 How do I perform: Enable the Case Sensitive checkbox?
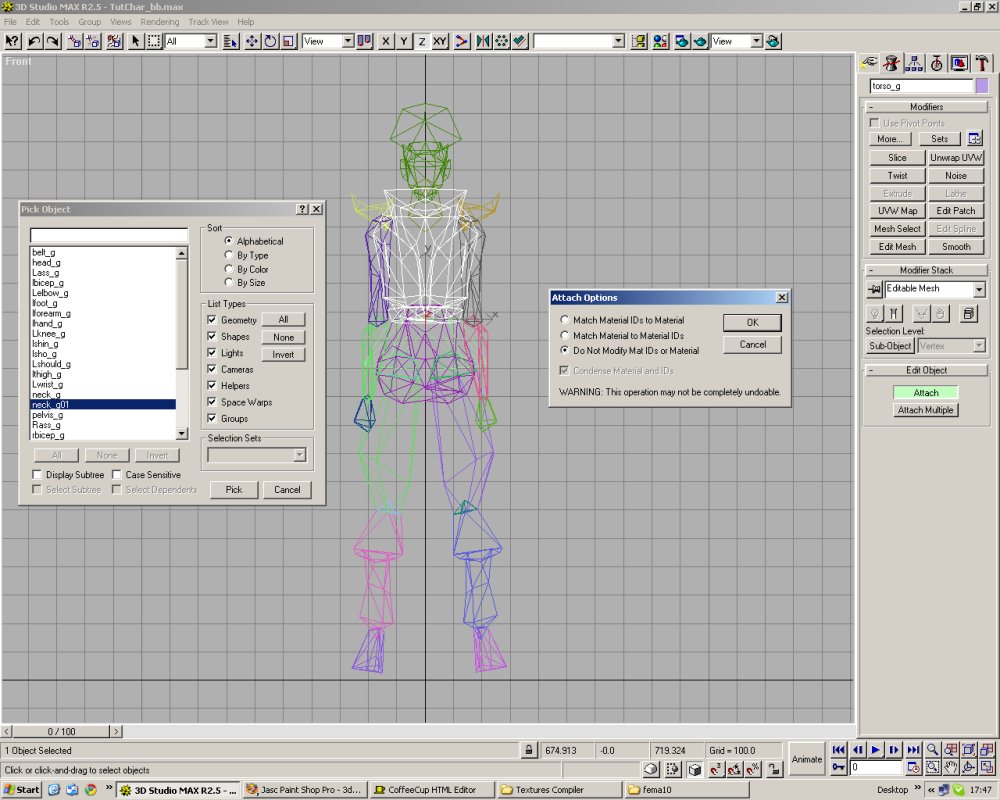pos(117,475)
